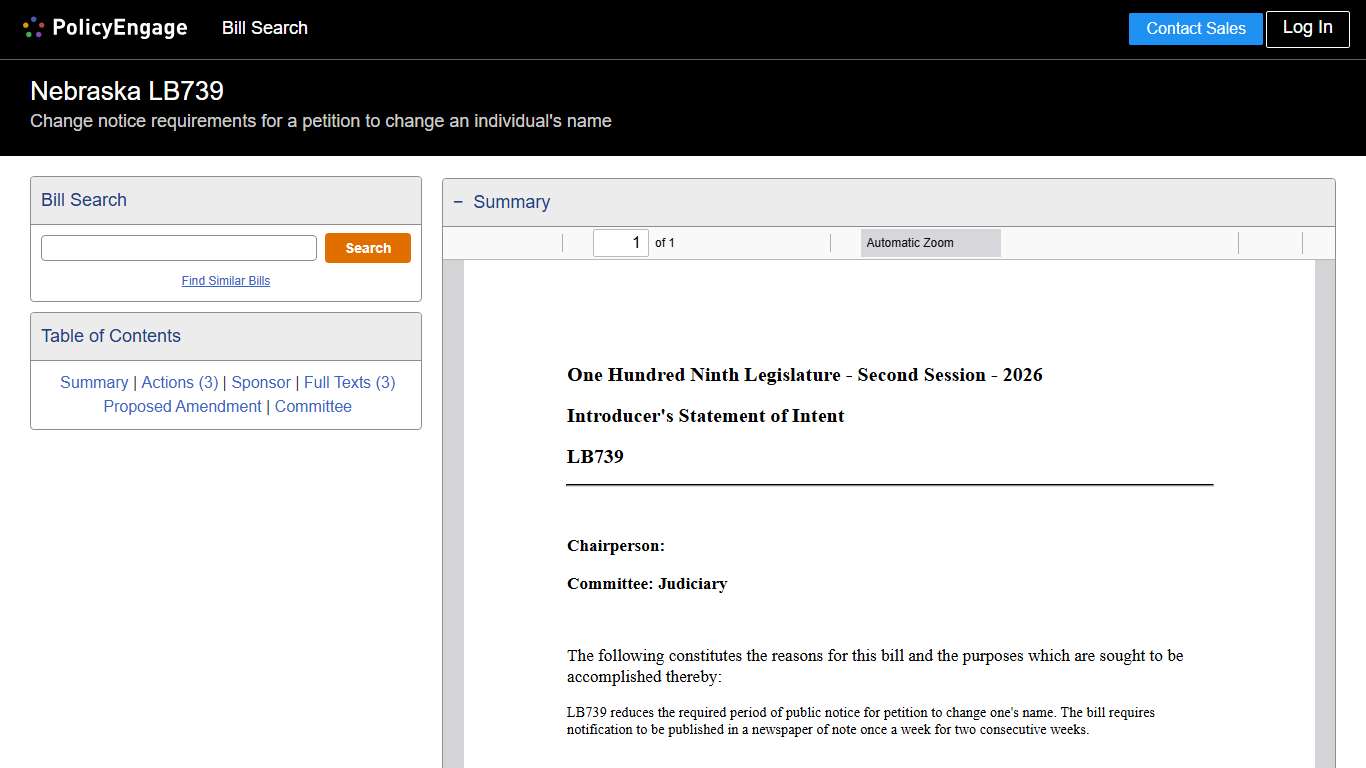Click the Summary link in Table of Contents

pyautogui.click(x=94, y=382)
